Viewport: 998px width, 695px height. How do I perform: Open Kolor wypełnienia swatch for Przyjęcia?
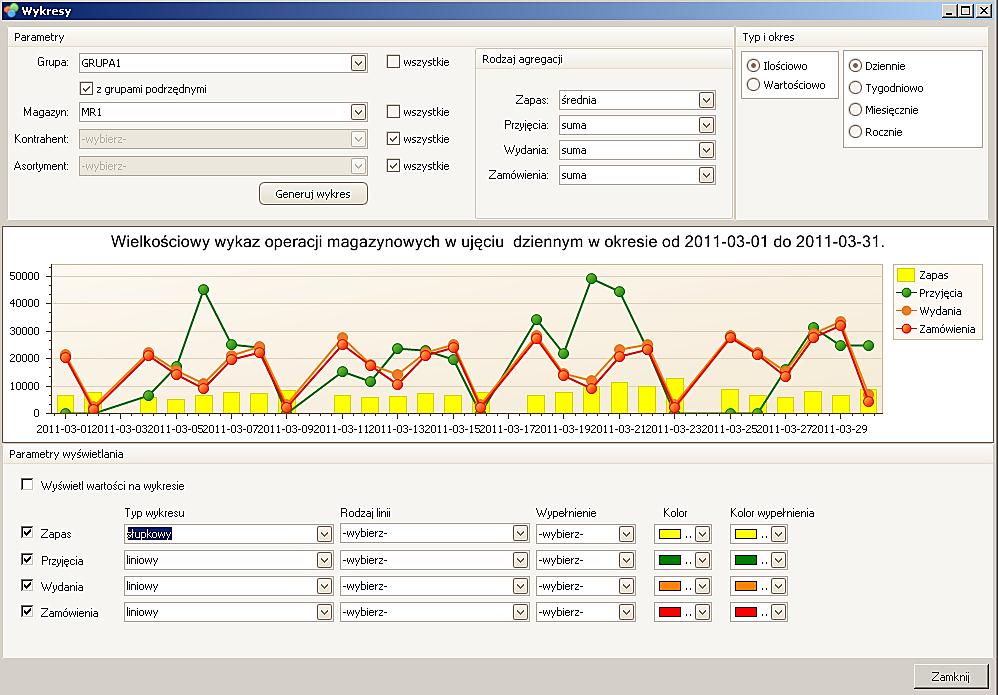[x=746, y=560]
